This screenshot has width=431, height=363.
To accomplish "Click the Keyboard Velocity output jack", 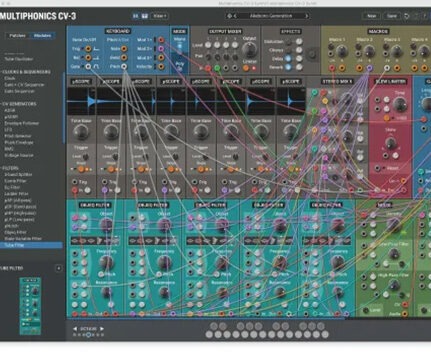I will [x=161, y=66].
